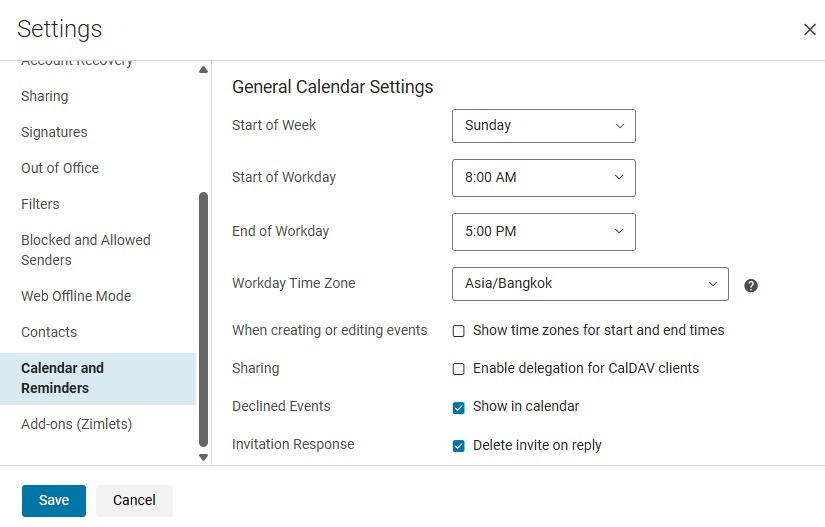Go to Out of Office settings

click(60, 168)
